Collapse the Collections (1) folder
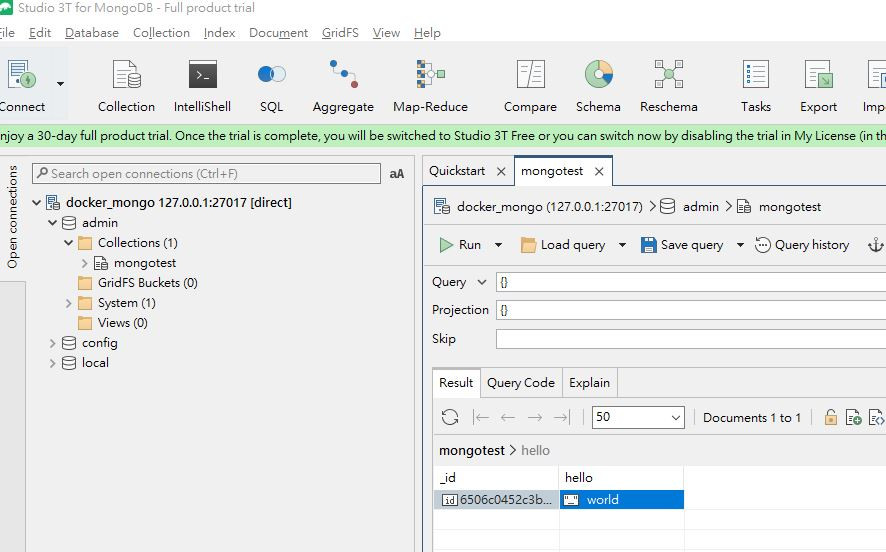 (x=68, y=242)
